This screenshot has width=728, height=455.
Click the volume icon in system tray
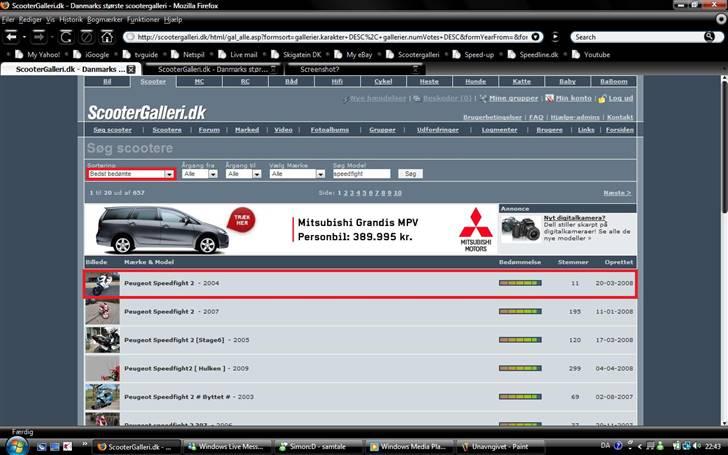696,446
